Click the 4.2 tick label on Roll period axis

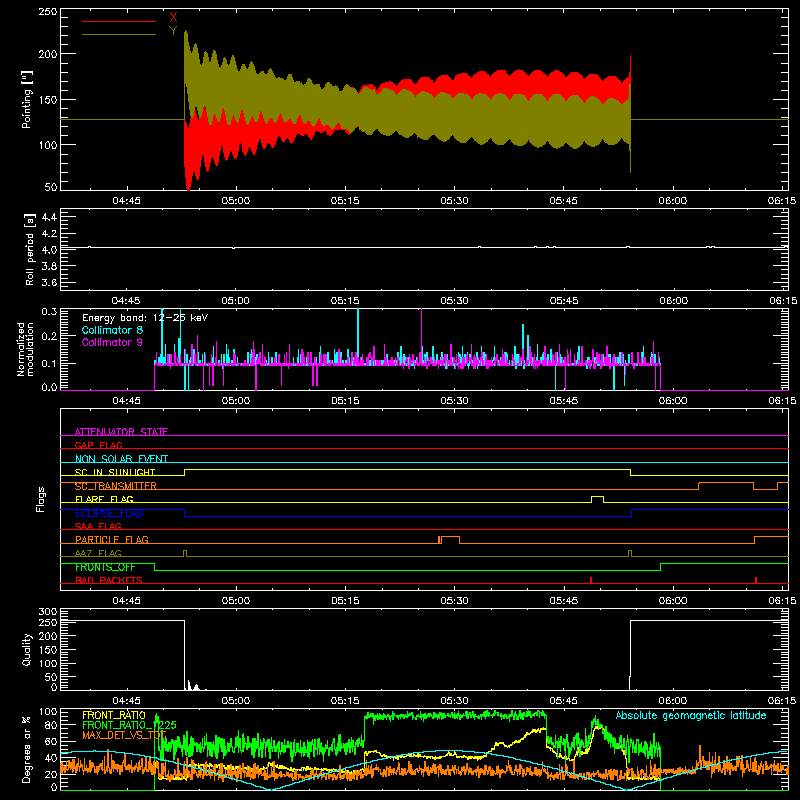point(48,234)
